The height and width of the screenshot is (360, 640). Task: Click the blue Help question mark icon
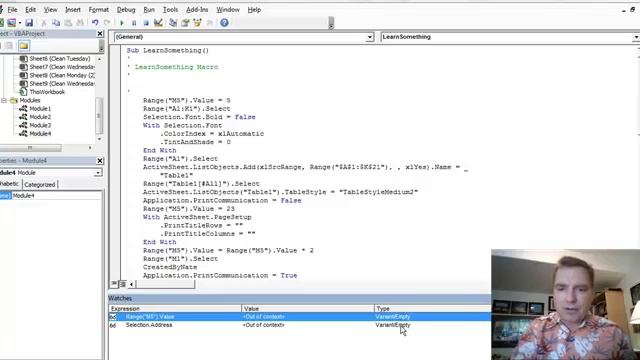[224, 23]
